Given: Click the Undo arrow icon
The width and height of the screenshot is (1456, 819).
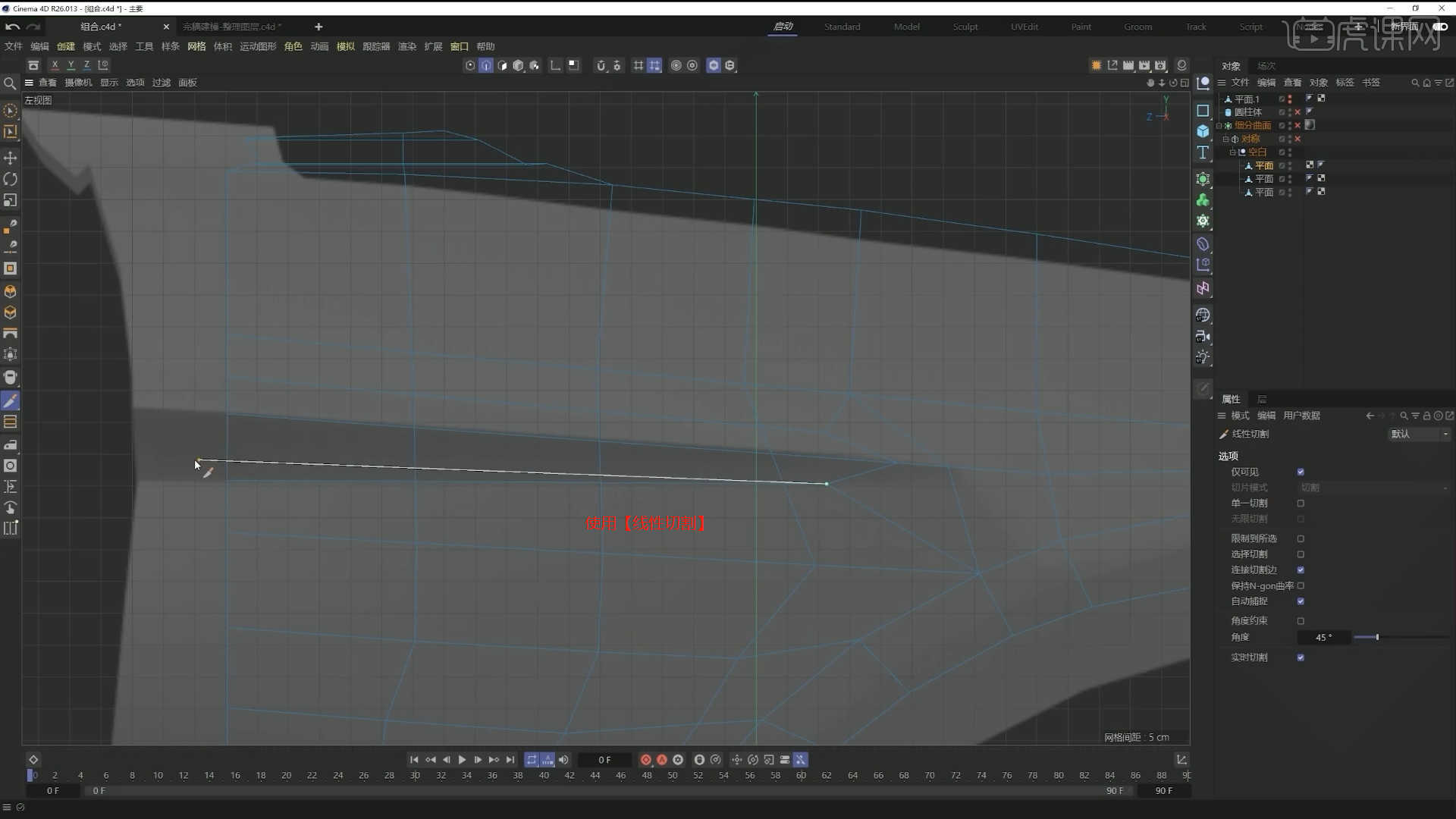Looking at the screenshot, I should coord(12,27).
